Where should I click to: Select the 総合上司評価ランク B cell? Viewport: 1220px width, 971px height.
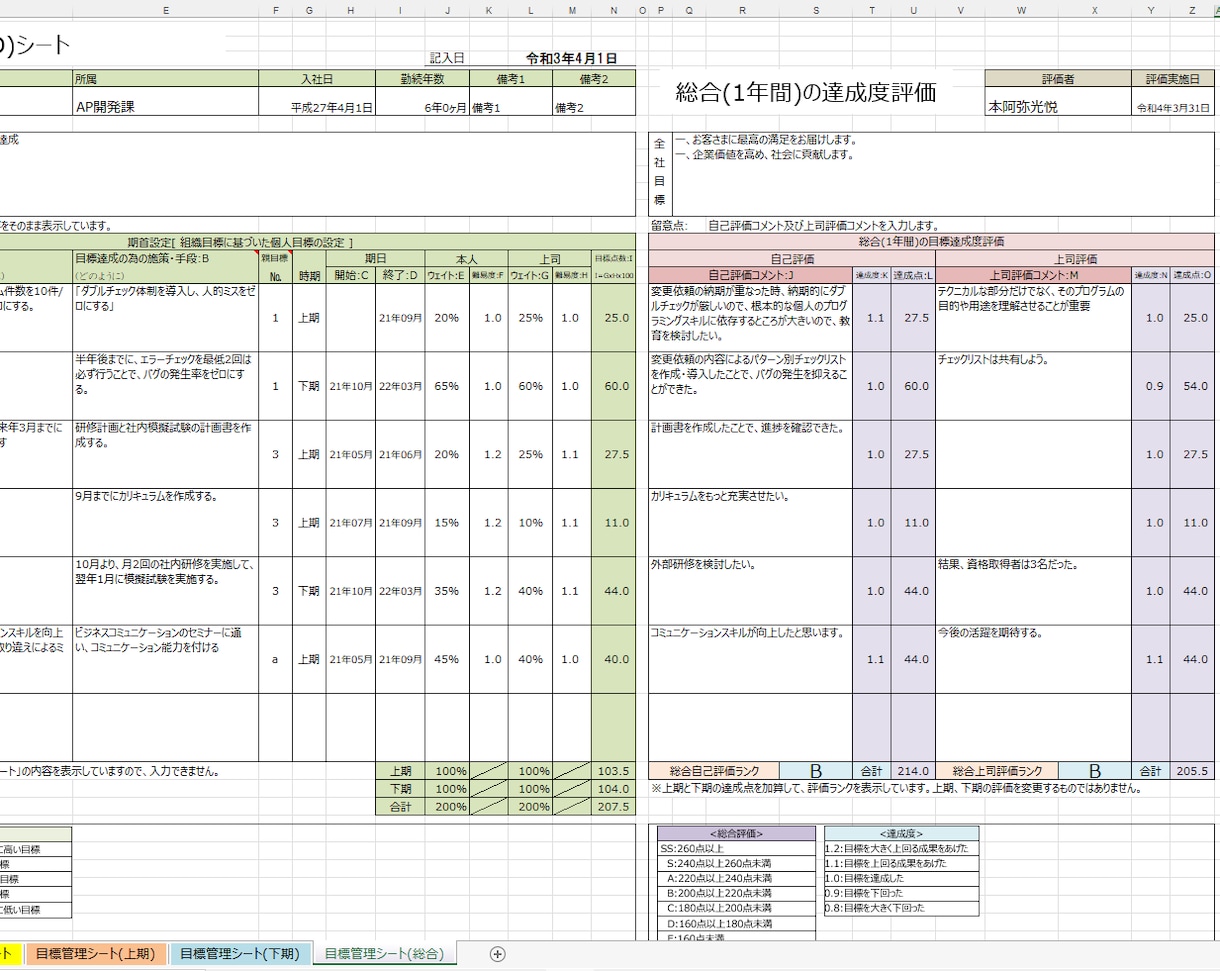1094,771
